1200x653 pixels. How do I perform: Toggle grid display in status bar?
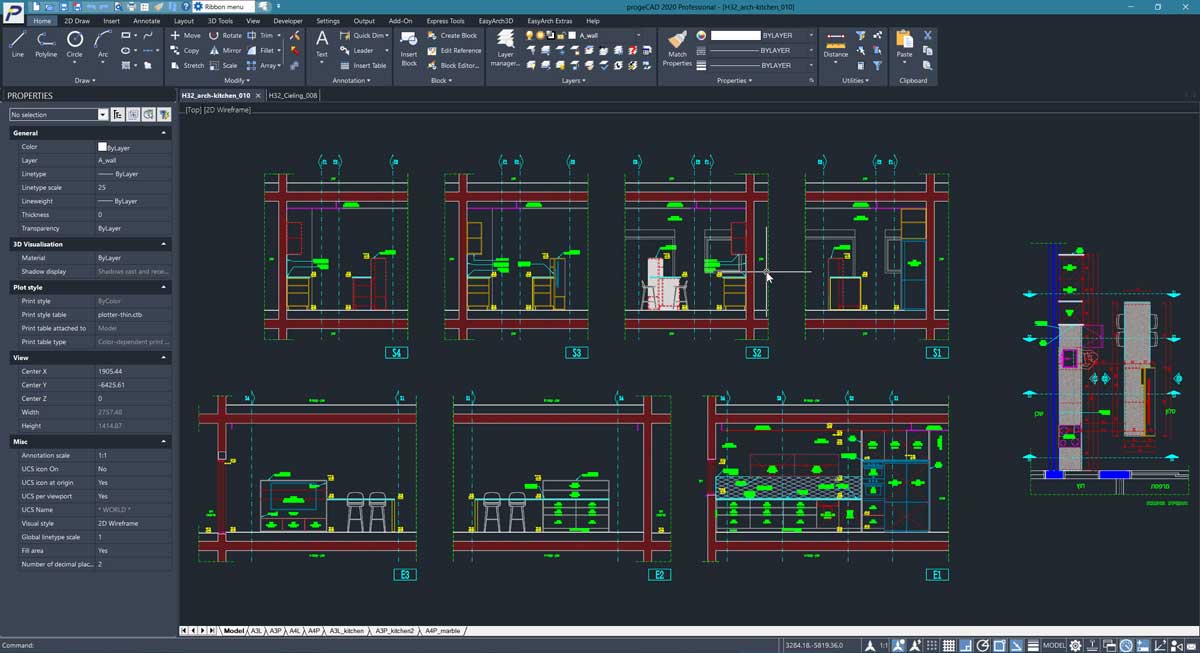point(949,645)
